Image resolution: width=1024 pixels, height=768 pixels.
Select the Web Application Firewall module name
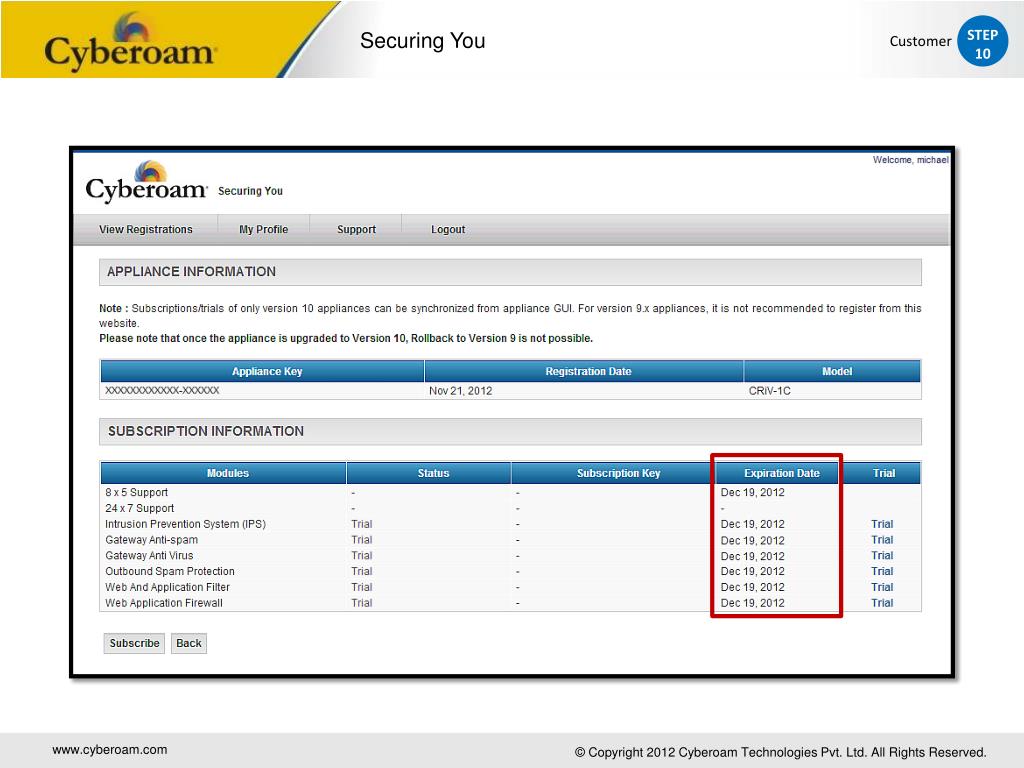(164, 603)
